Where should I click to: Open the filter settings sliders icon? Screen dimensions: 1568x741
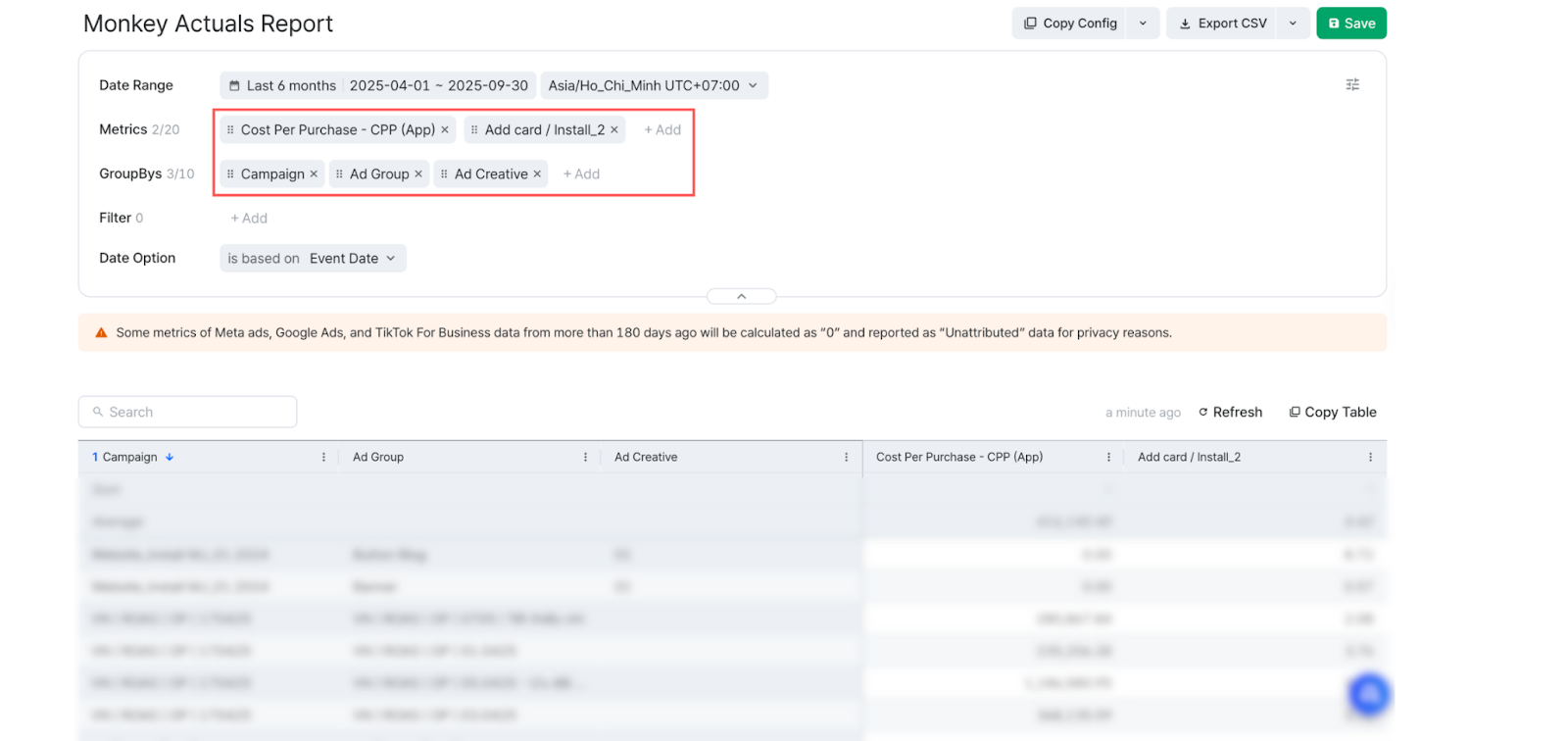pos(1352,85)
